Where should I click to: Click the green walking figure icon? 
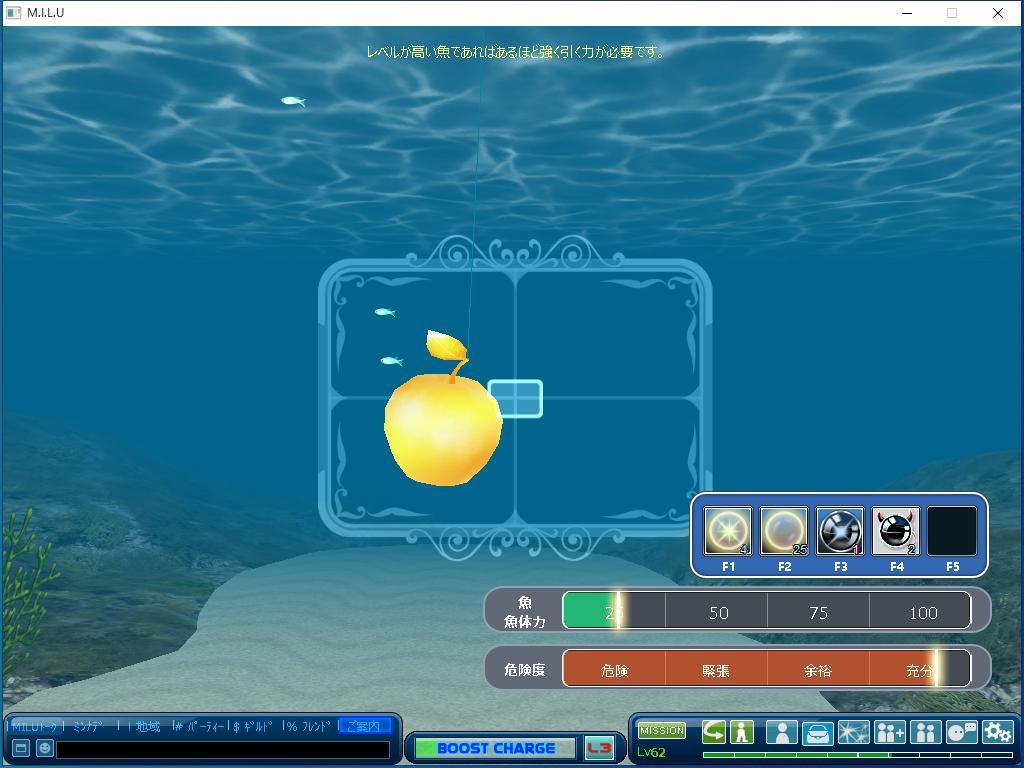point(742,731)
